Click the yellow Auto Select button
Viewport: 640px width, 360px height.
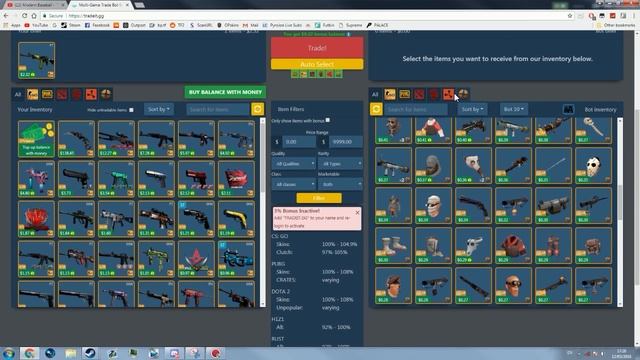[317, 64]
